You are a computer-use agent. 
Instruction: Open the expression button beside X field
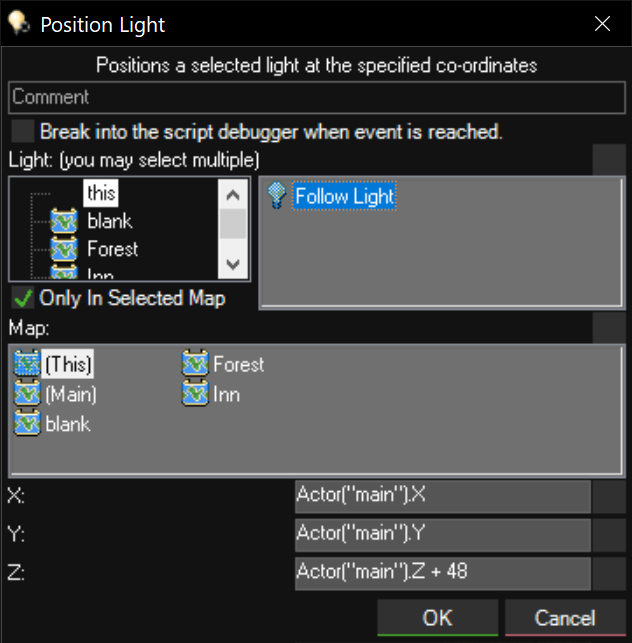click(609, 497)
